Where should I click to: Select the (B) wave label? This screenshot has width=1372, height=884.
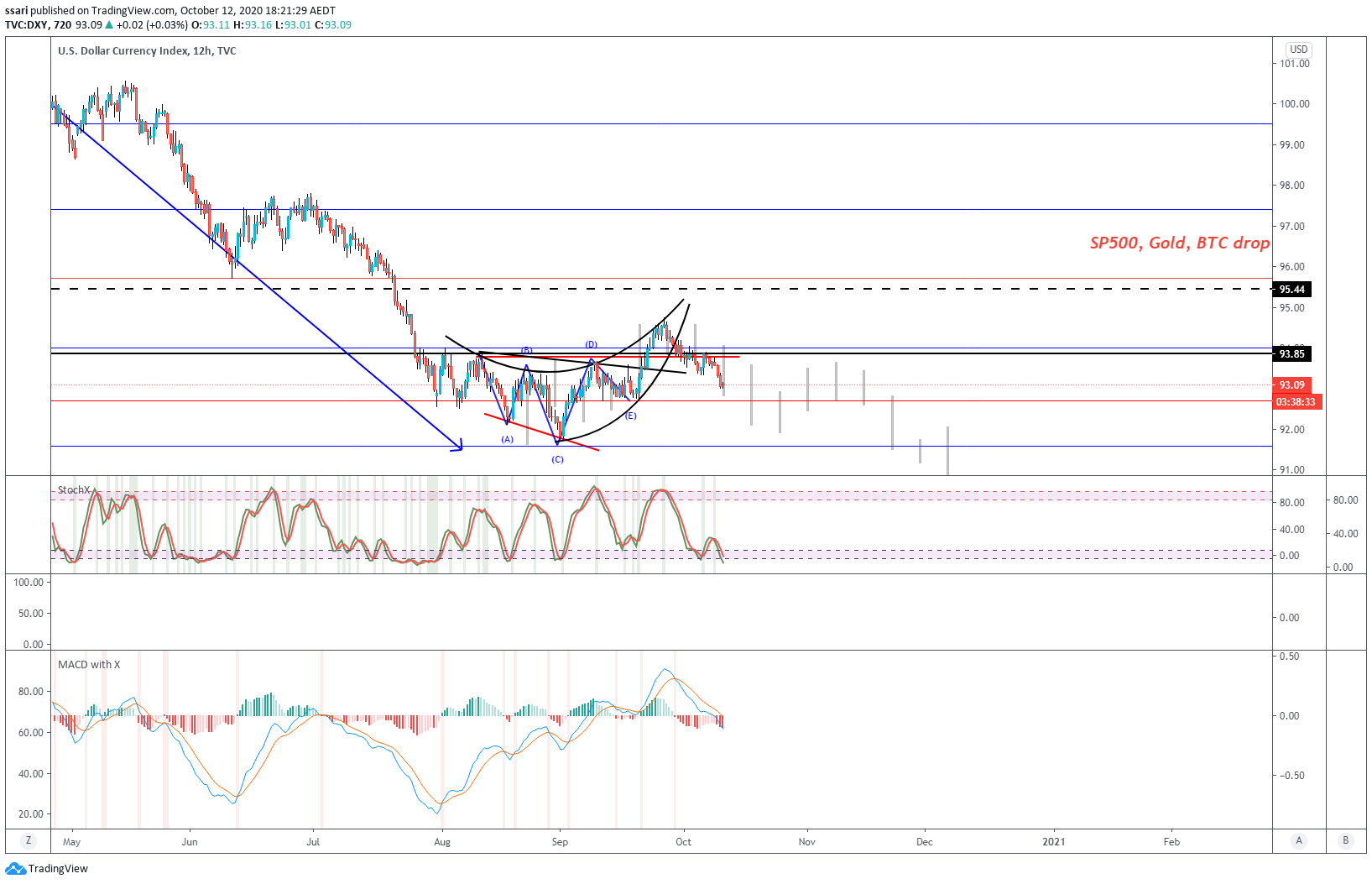coord(527,350)
